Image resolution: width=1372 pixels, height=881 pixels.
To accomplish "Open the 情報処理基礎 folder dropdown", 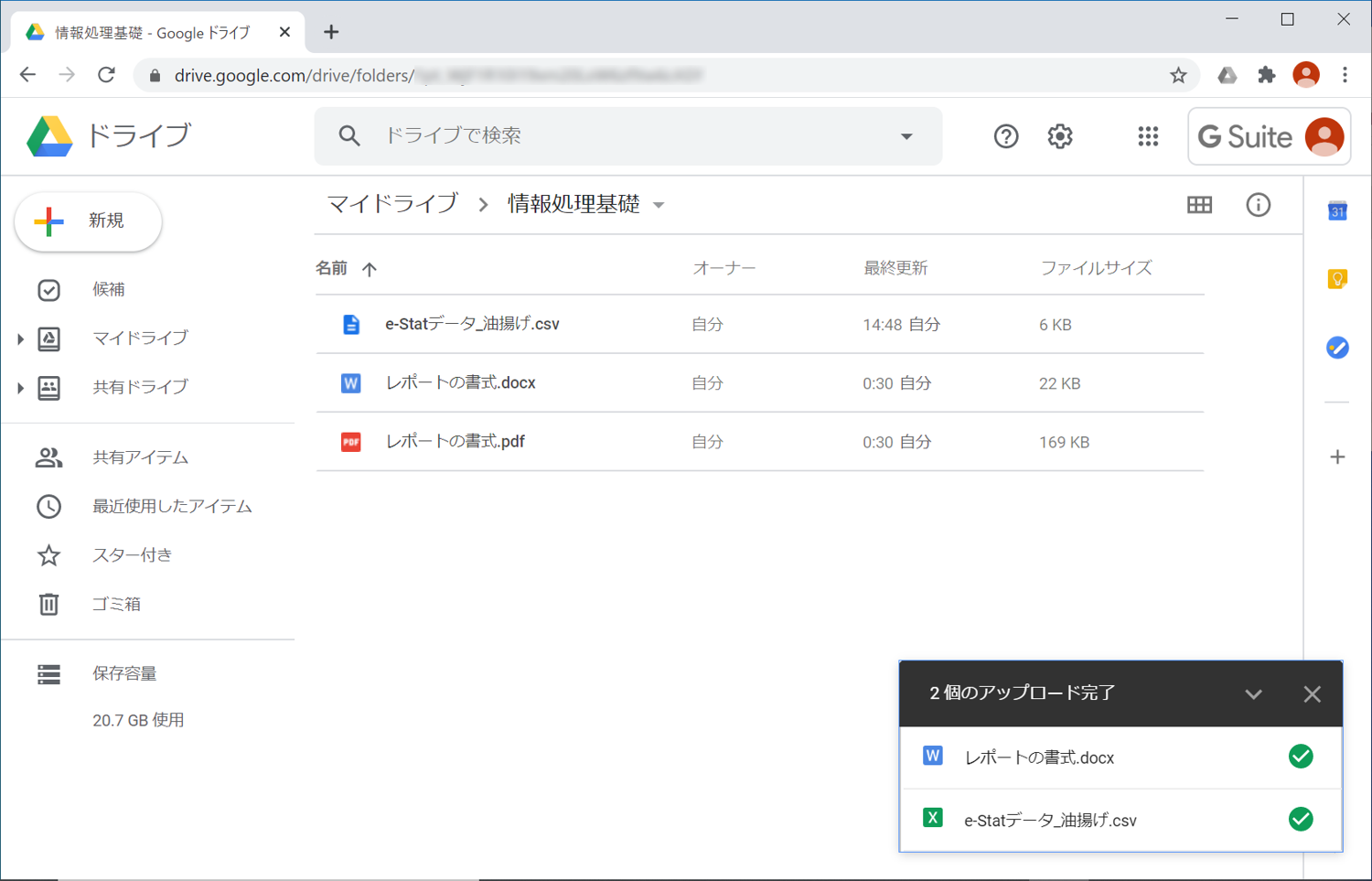I will [659, 206].
